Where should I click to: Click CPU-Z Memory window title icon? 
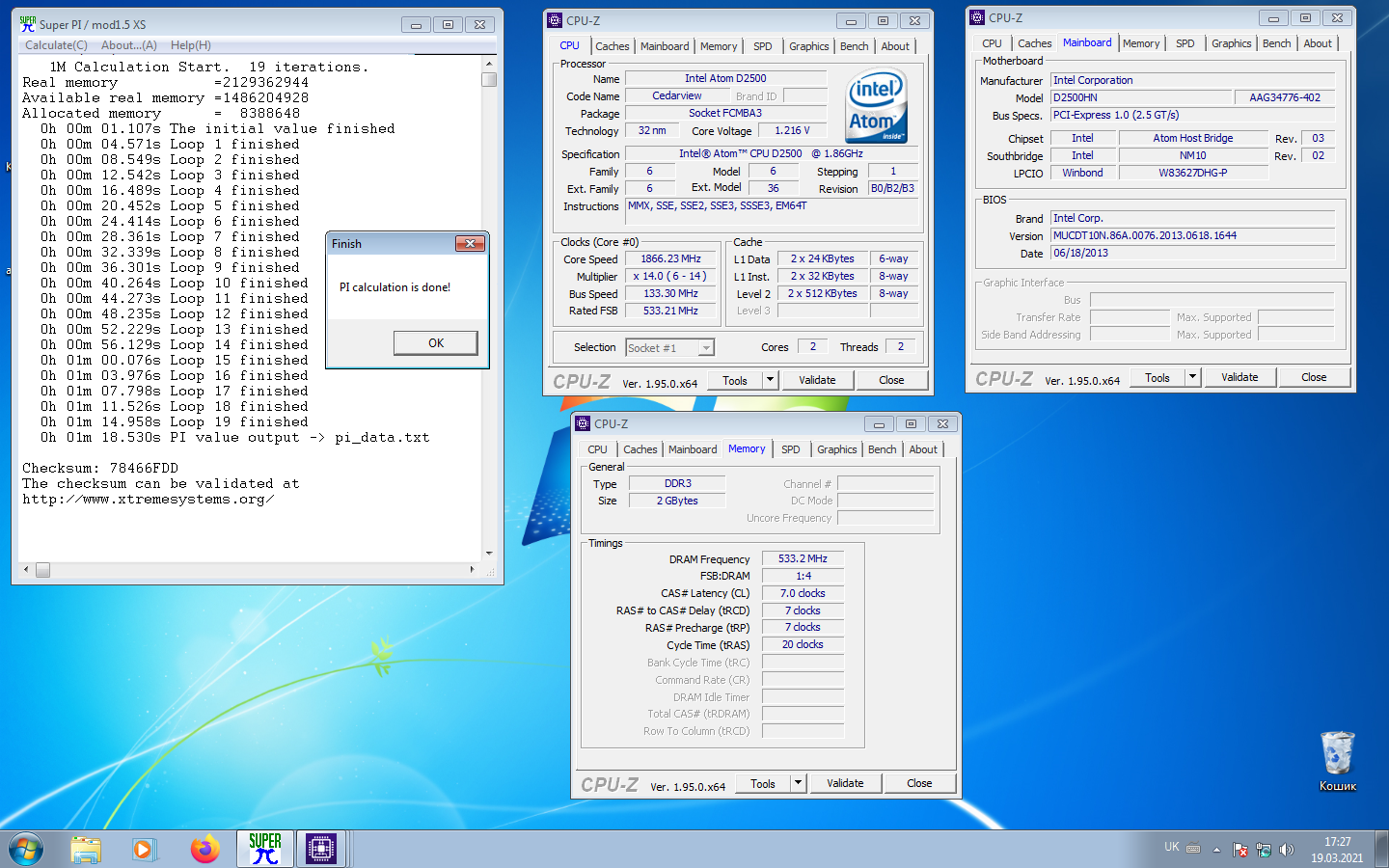[x=582, y=423]
